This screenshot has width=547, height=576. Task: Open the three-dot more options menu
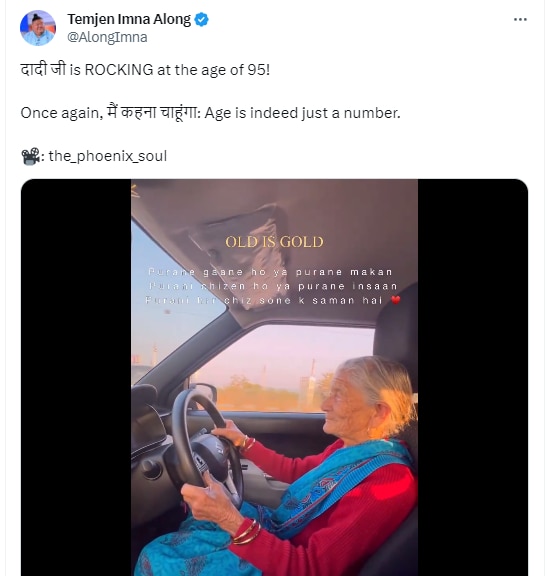pyautogui.click(x=520, y=19)
